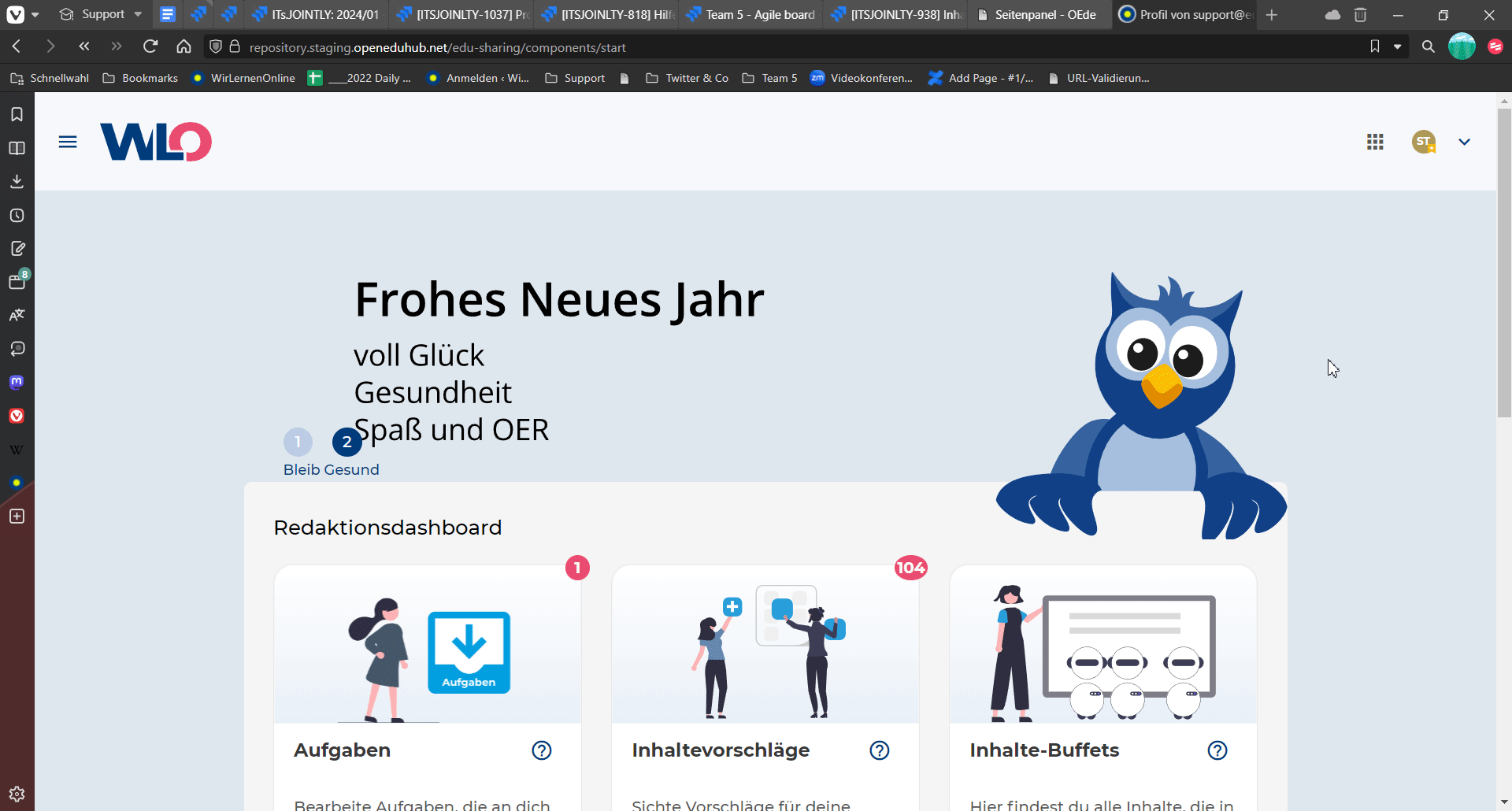1512x811 pixels.
Task: Toggle the content blocker shield icon
Action: pyautogui.click(x=216, y=46)
